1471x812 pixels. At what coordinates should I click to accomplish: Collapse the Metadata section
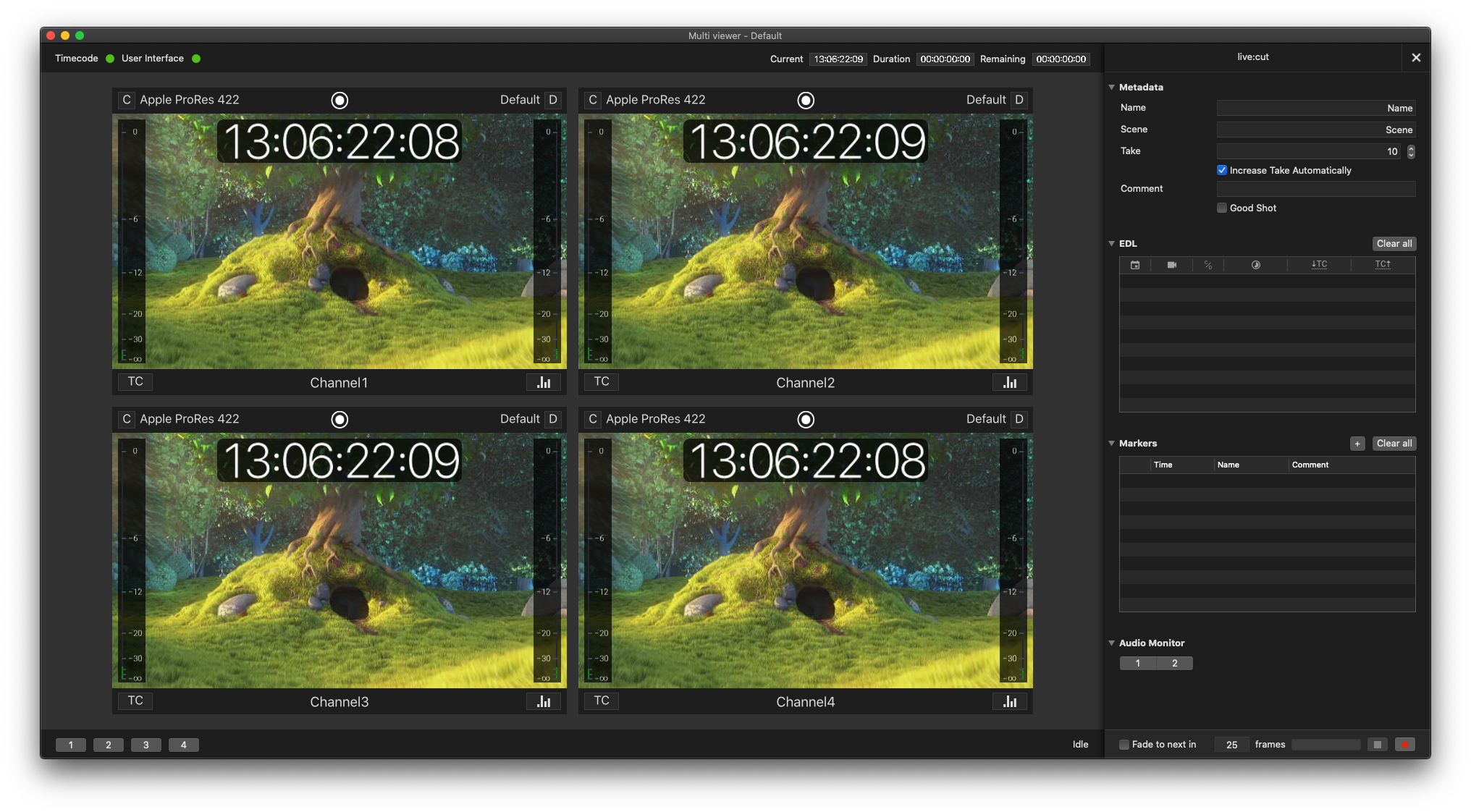point(1112,88)
